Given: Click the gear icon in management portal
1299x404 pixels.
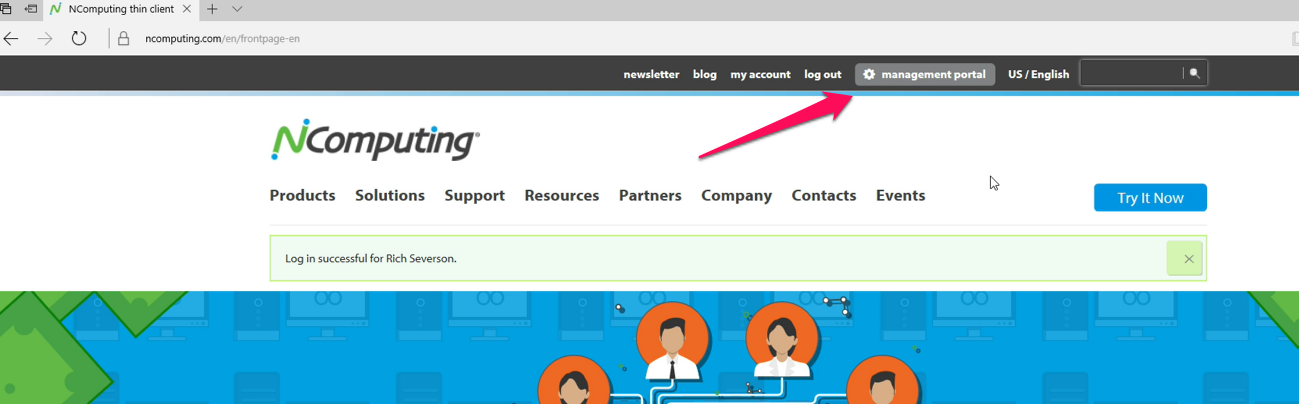Looking at the screenshot, I should point(869,74).
